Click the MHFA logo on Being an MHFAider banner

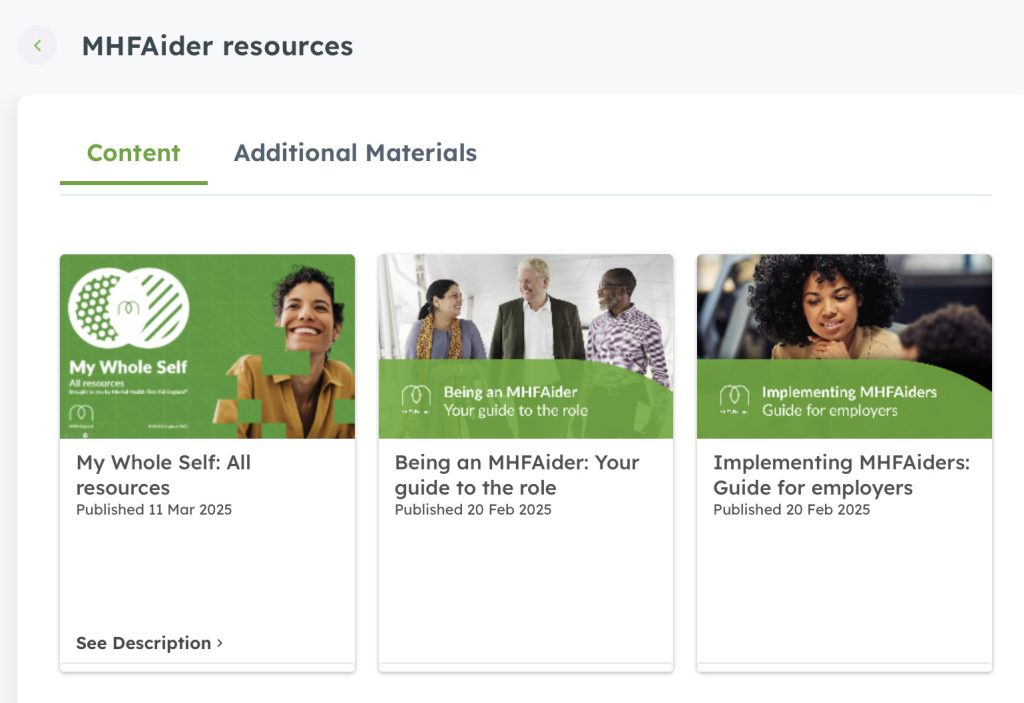click(416, 400)
